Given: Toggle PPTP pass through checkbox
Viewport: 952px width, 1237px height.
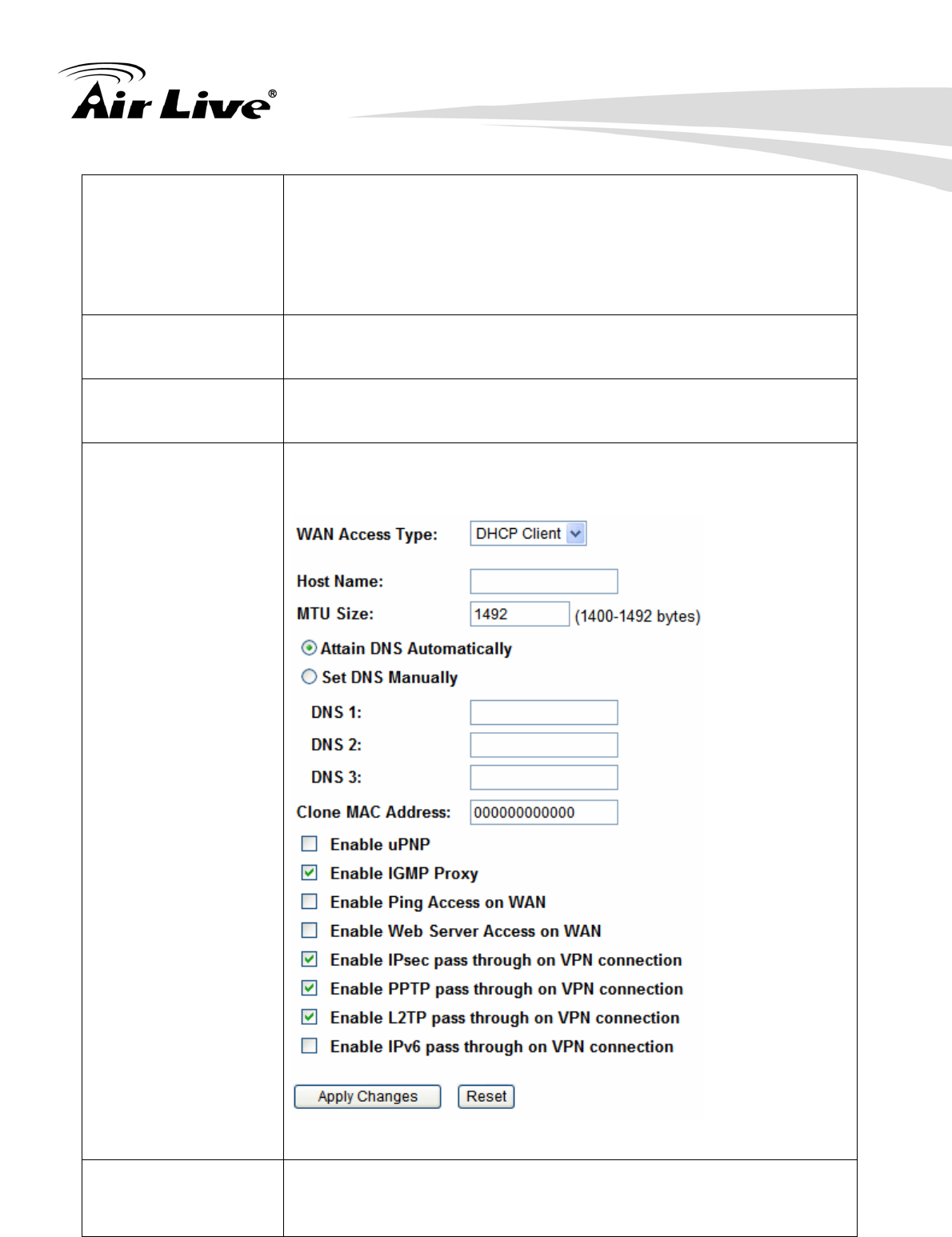Looking at the screenshot, I should pos(309,987).
